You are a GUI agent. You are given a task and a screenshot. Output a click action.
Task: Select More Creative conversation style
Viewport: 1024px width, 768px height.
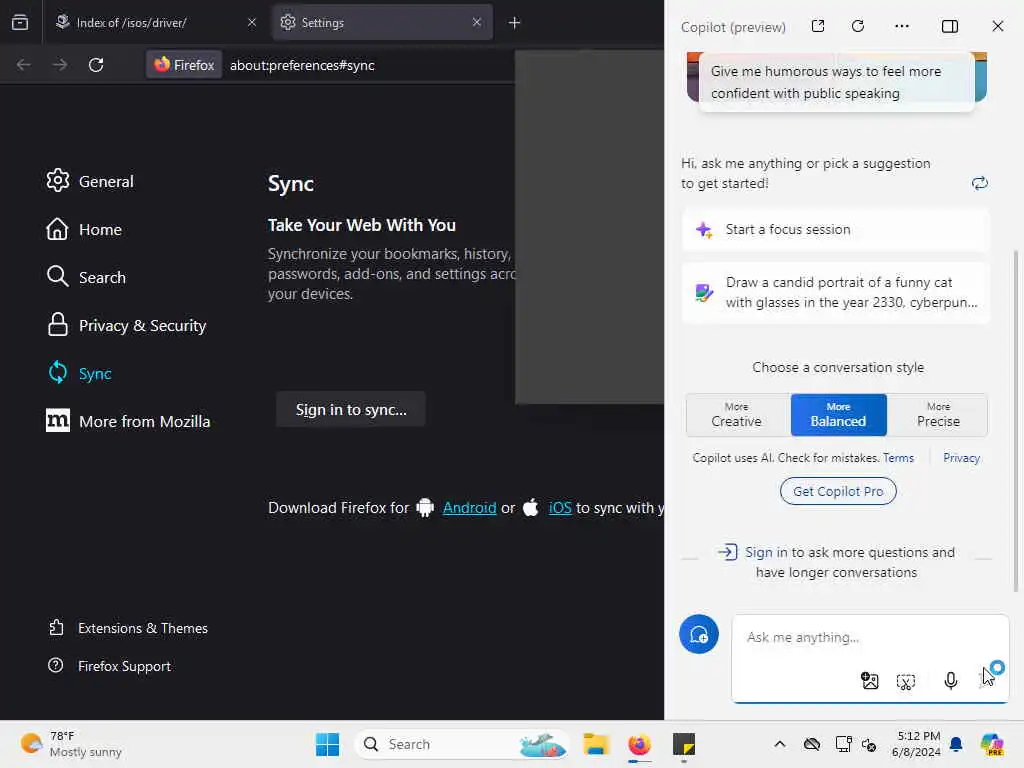[x=737, y=415]
